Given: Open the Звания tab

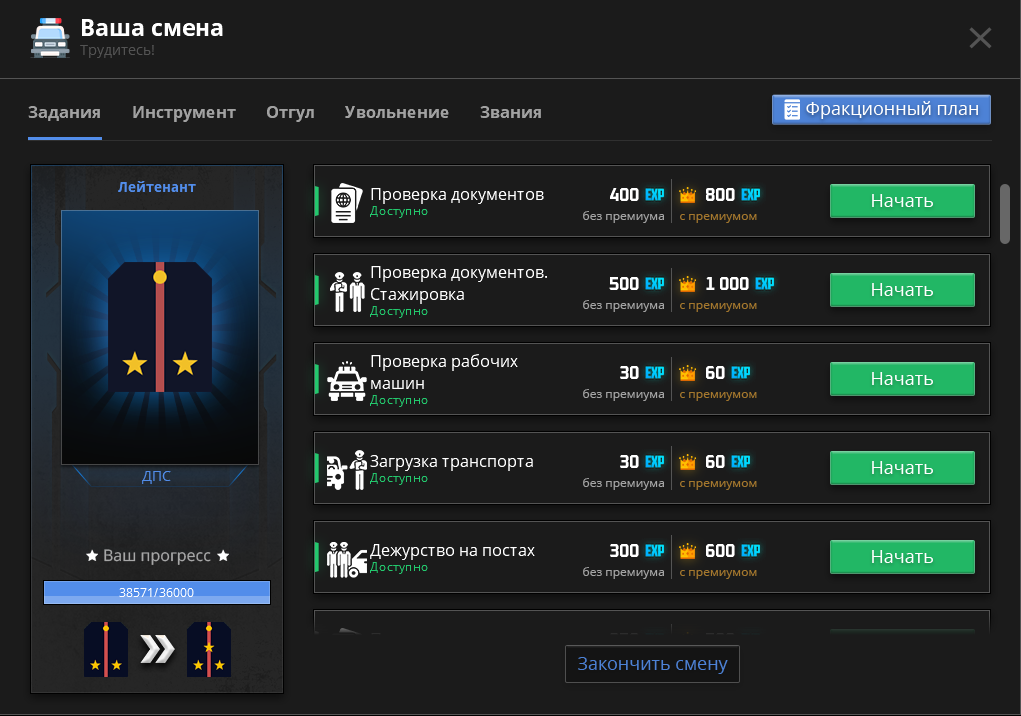Looking at the screenshot, I should pyautogui.click(x=510, y=112).
